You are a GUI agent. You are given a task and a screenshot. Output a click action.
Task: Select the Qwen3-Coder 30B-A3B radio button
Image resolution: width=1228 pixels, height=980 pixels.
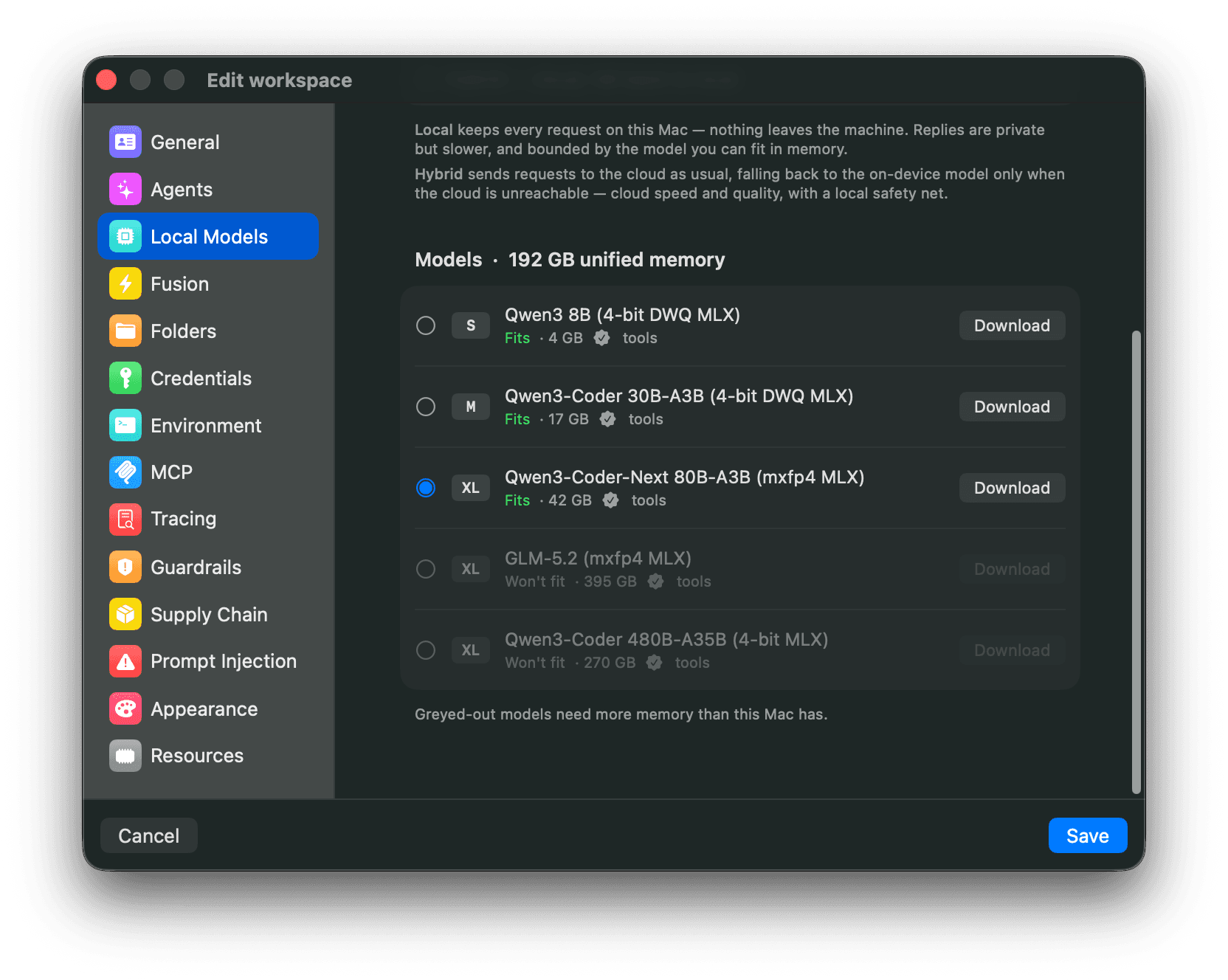point(426,407)
